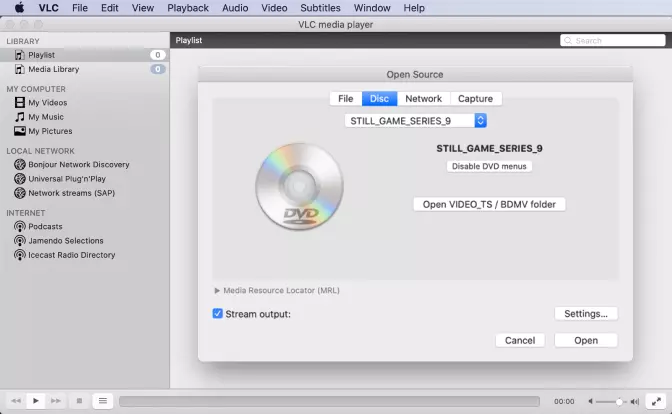Image resolution: width=672 pixels, height=414 pixels.
Task: Click the Podcasts broadcast icon
Action: pos(20,226)
